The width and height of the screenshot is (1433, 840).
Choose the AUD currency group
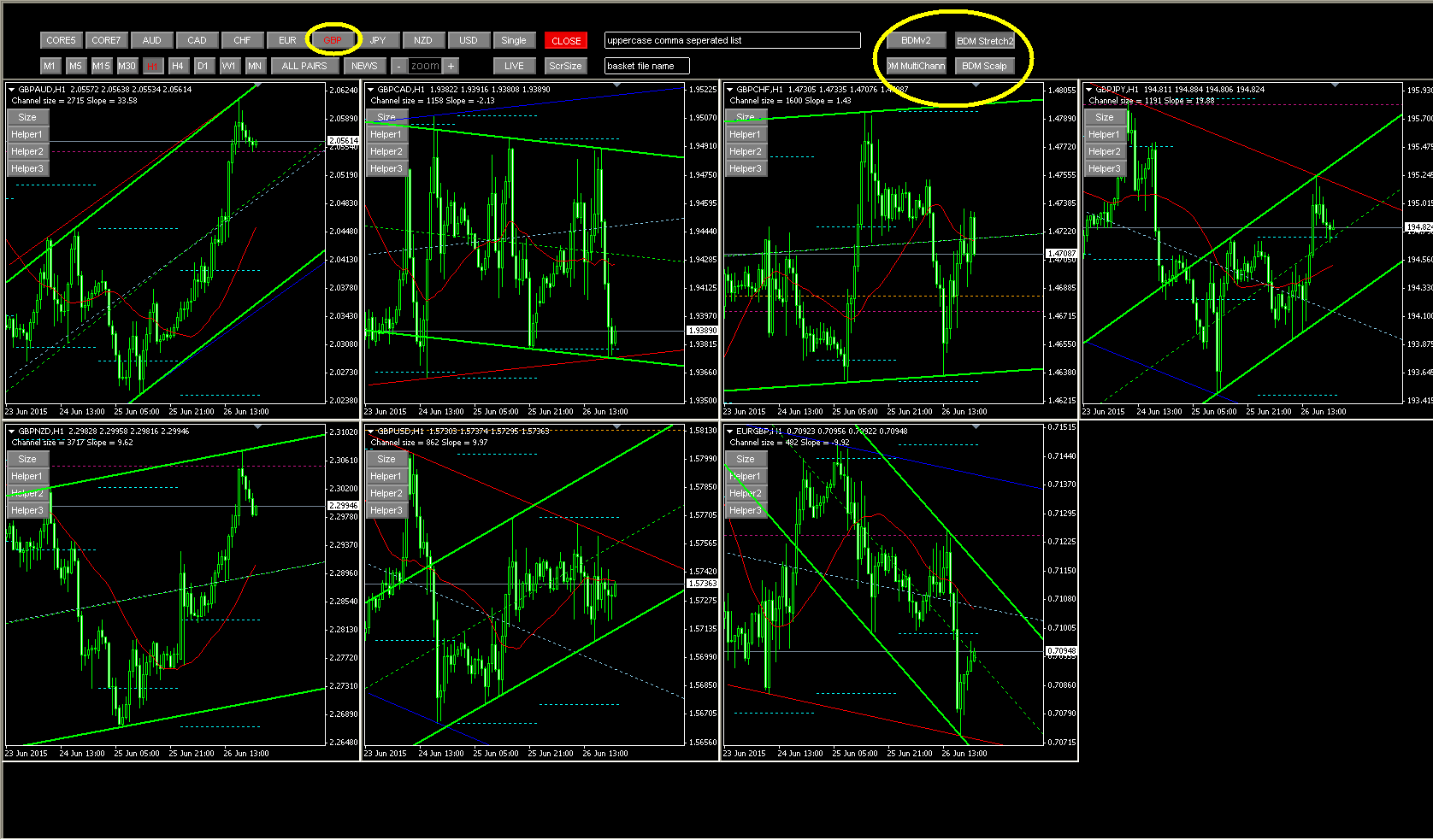(x=151, y=40)
